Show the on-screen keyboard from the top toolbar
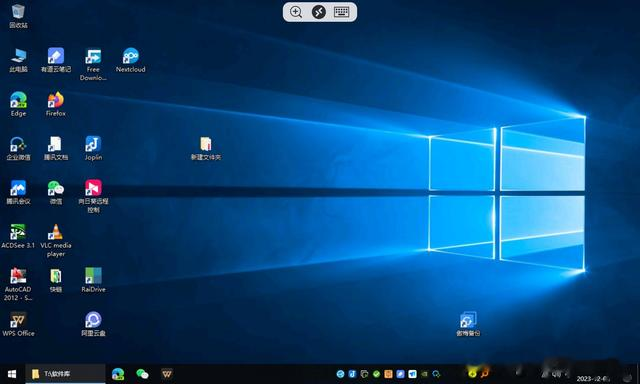This screenshot has width=640, height=384. [341, 12]
